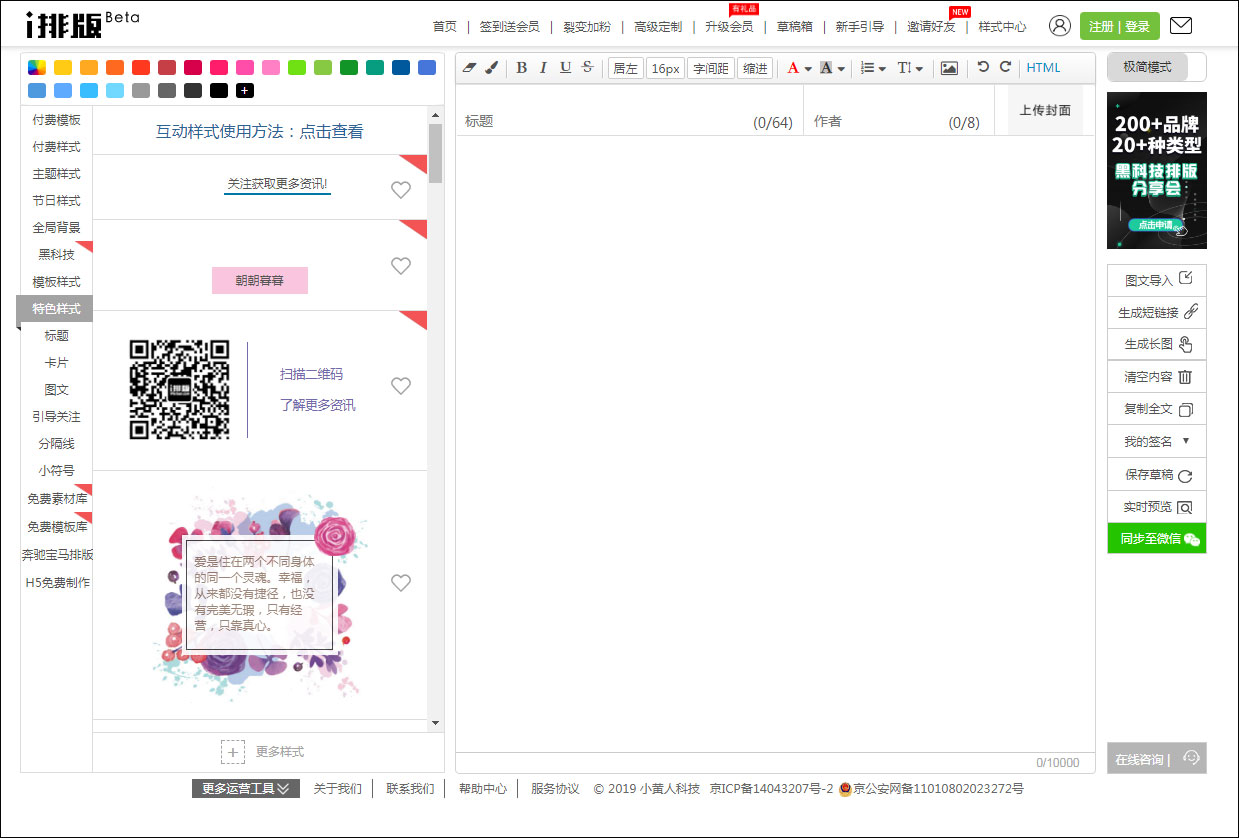Open the mail envelope icon
The height and width of the screenshot is (838, 1239).
pos(1180,26)
